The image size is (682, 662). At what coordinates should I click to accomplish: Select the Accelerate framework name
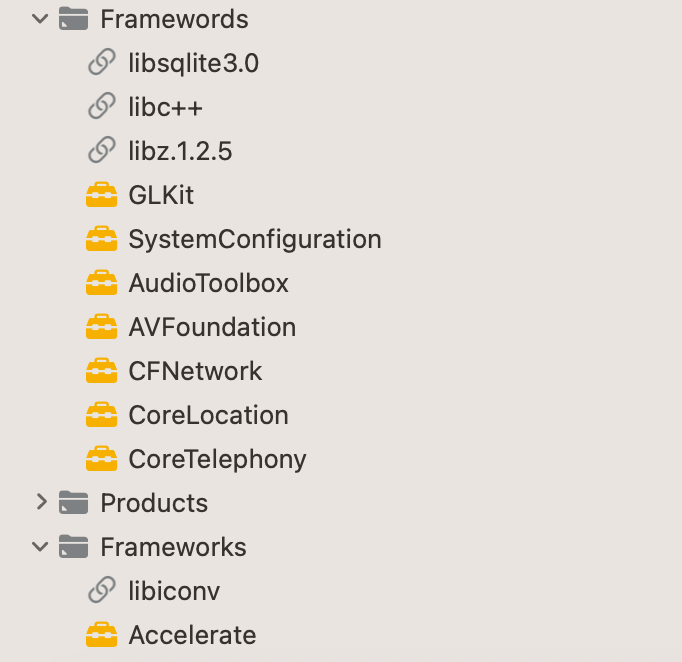[192, 635]
